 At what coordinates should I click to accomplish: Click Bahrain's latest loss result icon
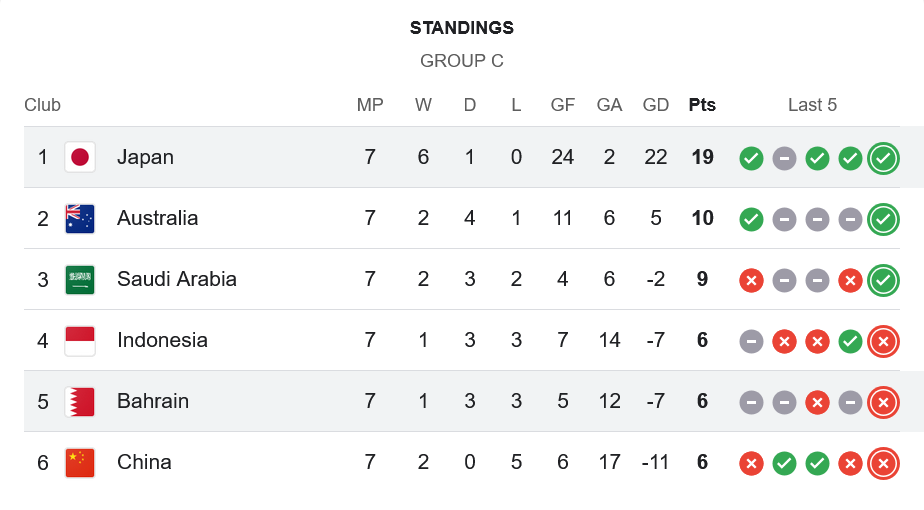(882, 402)
